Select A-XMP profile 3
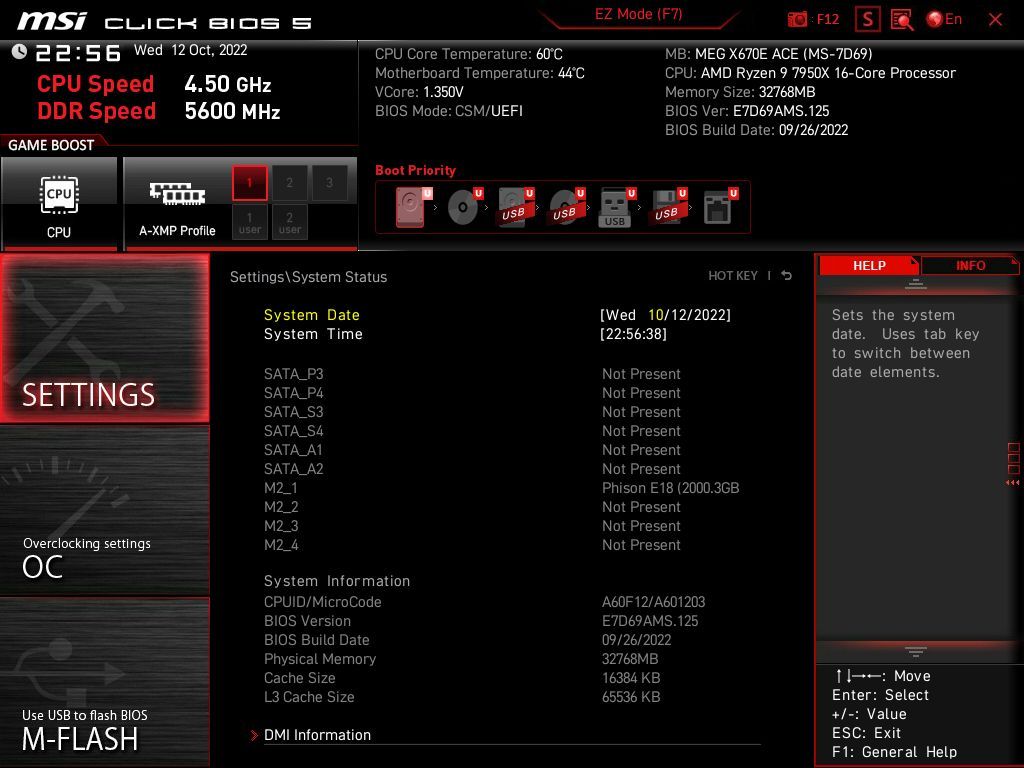 329,183
